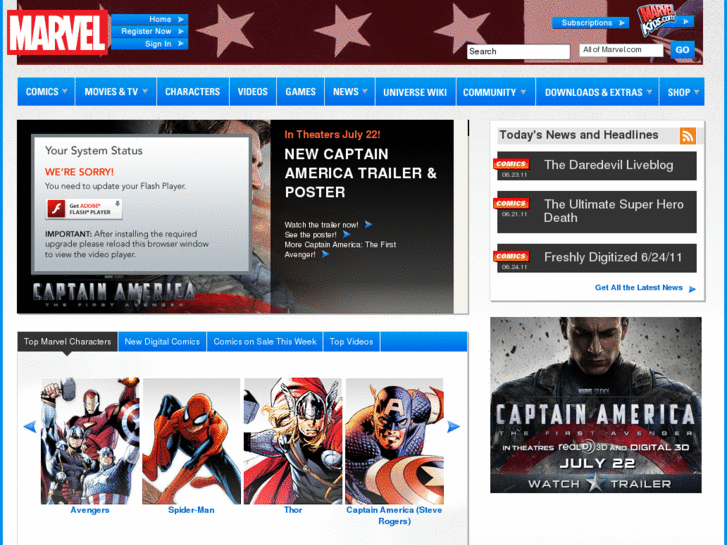
Task: Click the Marvel Kids logo
Action: (658, 20)
